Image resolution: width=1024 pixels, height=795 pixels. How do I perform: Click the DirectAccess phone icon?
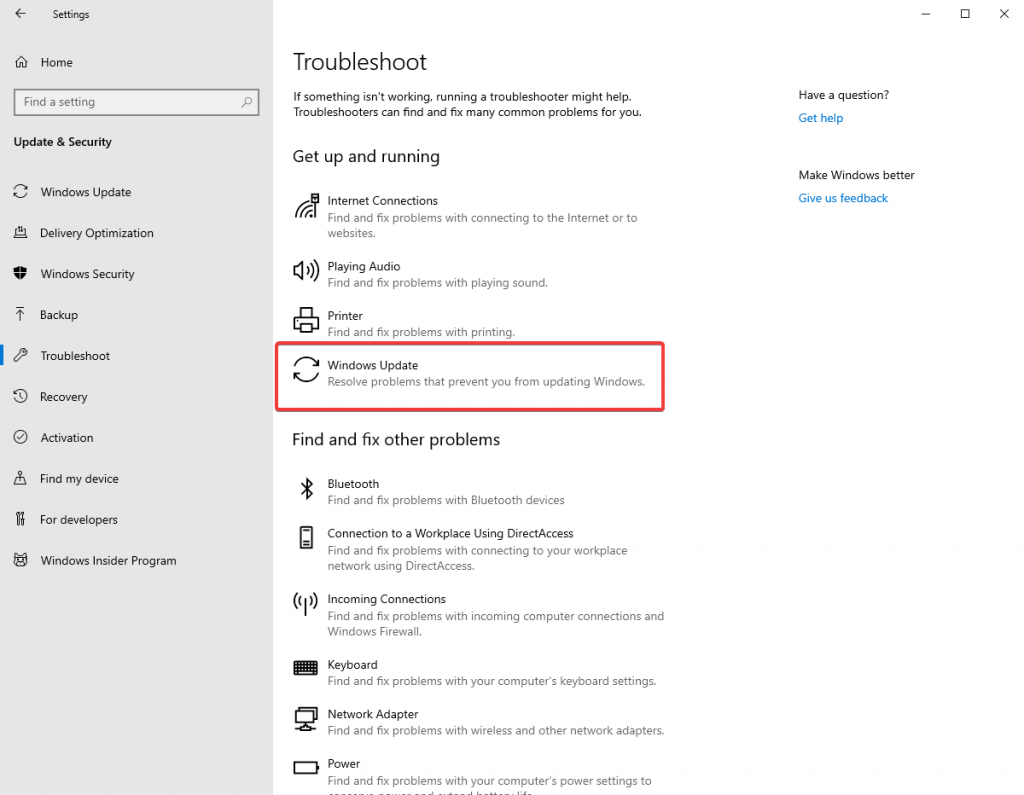click(x=306, y=538)
